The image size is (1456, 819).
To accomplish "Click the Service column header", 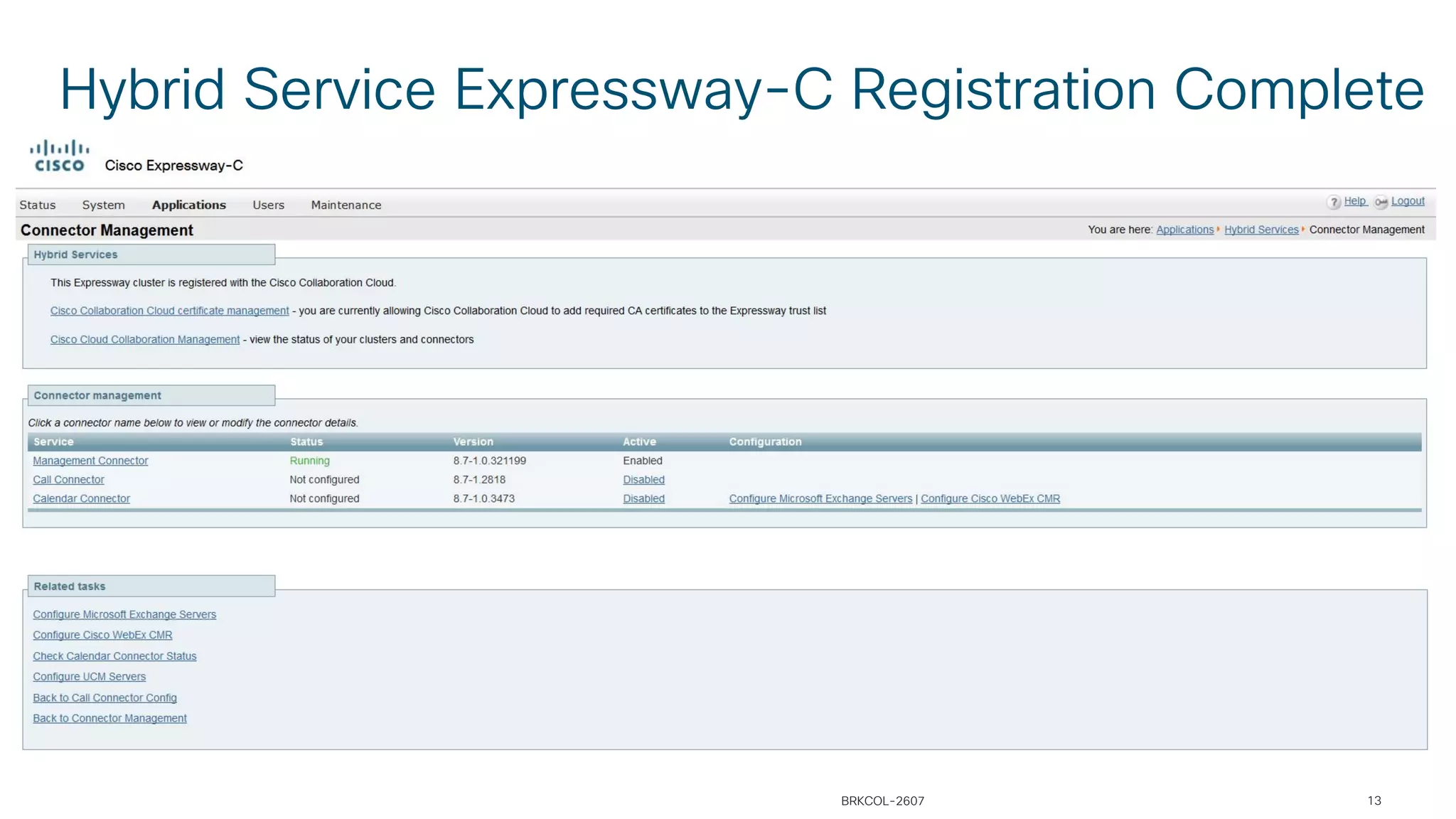I will coord(53,441).
